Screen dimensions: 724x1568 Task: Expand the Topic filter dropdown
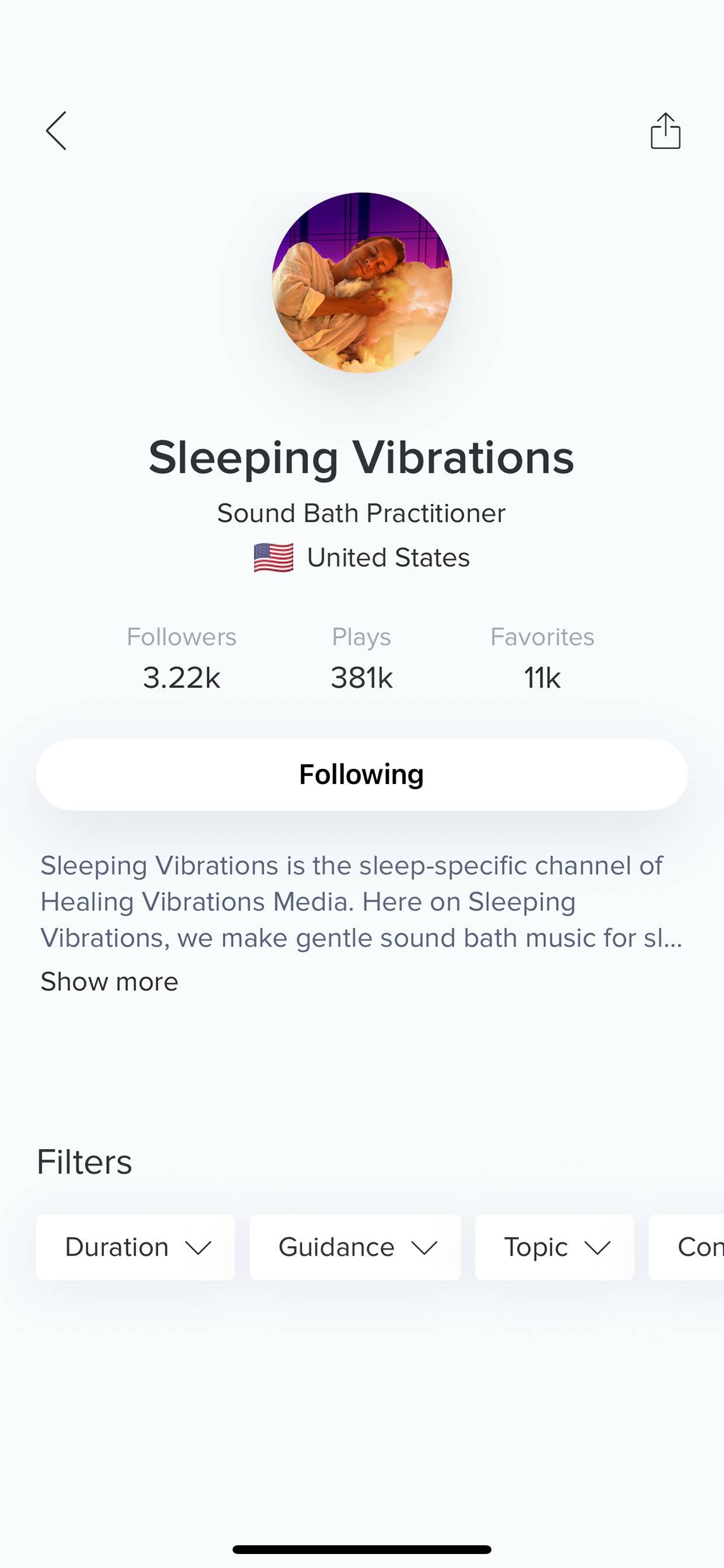(555, 1247)
